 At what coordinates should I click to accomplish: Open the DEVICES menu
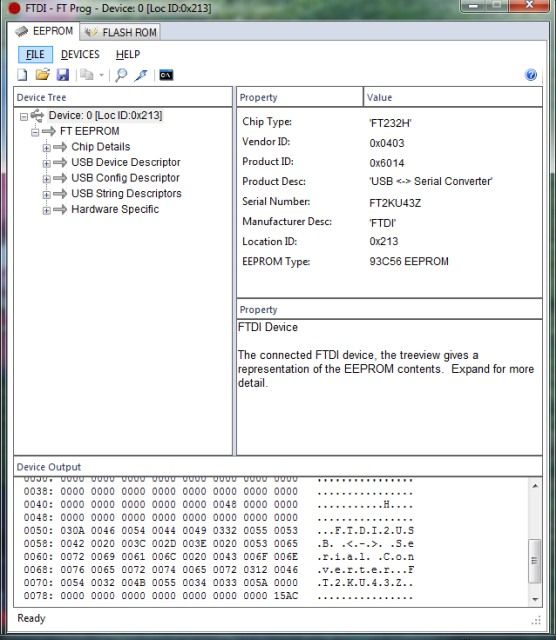(80, 54)
